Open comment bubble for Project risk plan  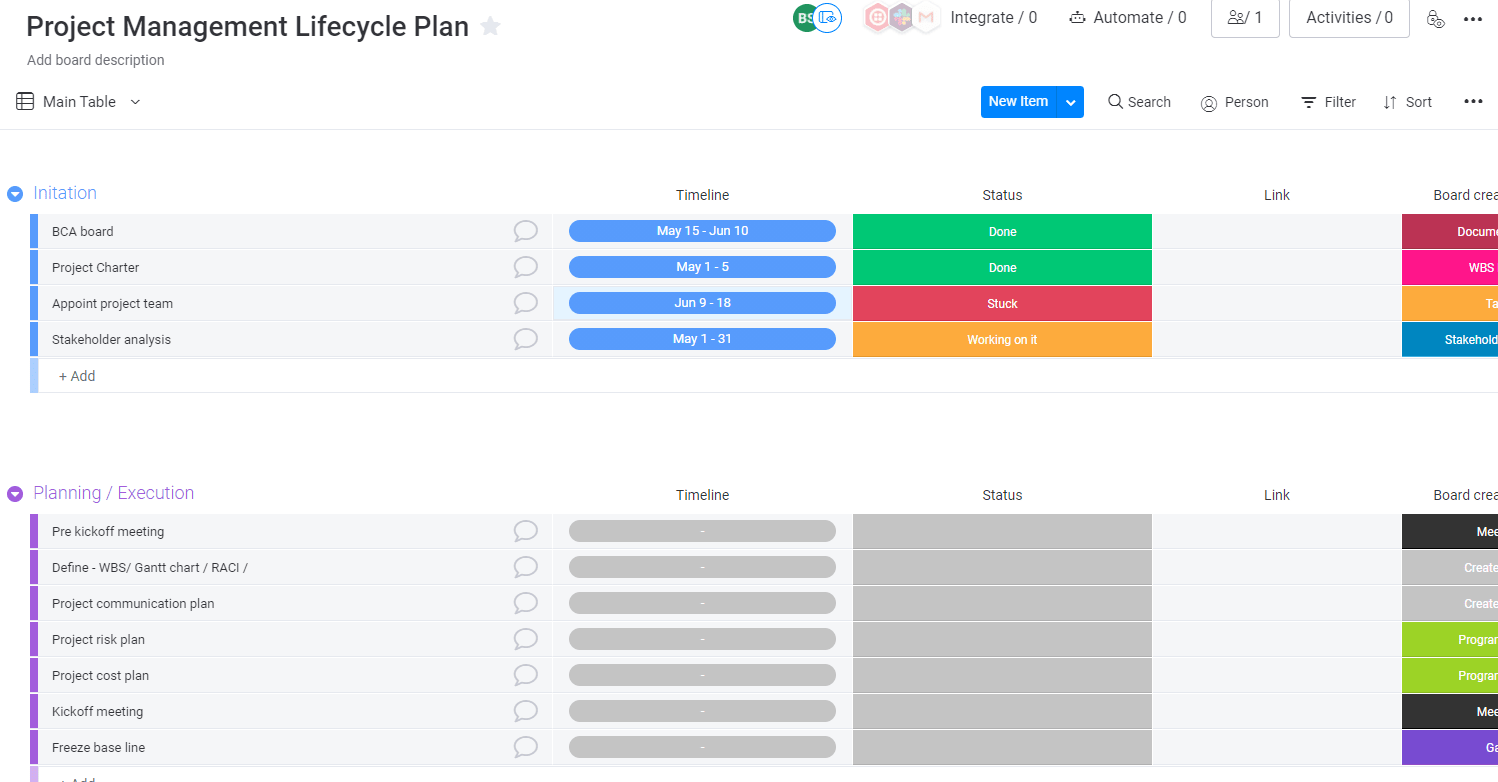coord(526,639)
